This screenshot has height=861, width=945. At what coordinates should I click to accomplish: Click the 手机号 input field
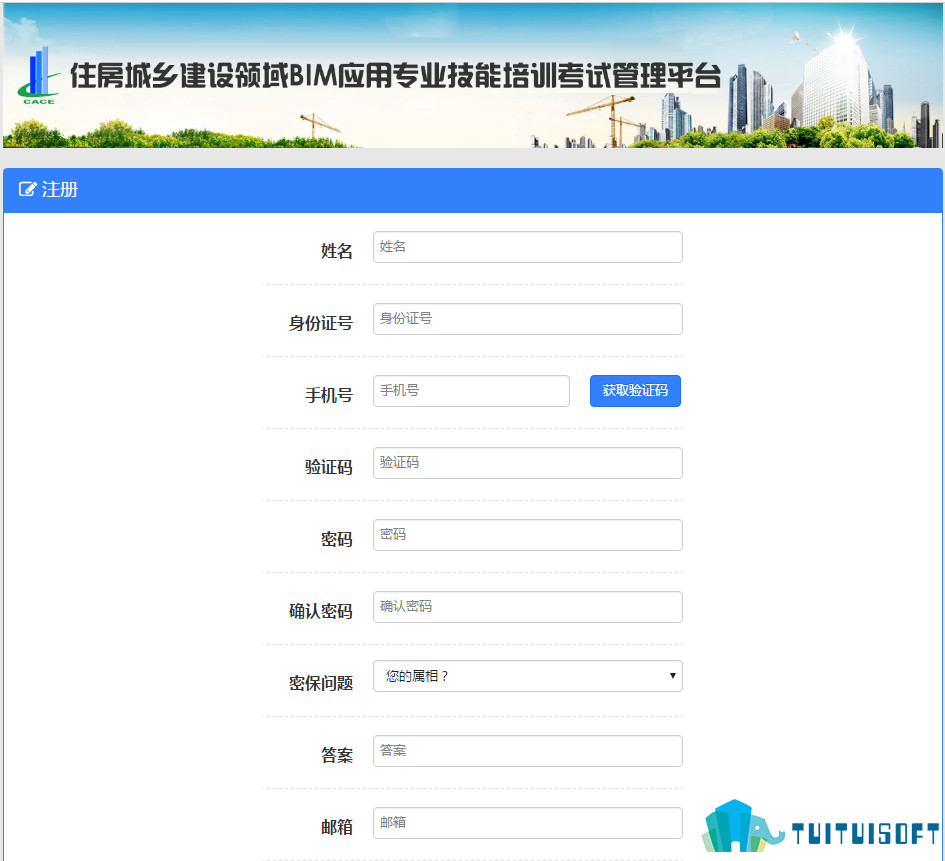coord(471,391)
